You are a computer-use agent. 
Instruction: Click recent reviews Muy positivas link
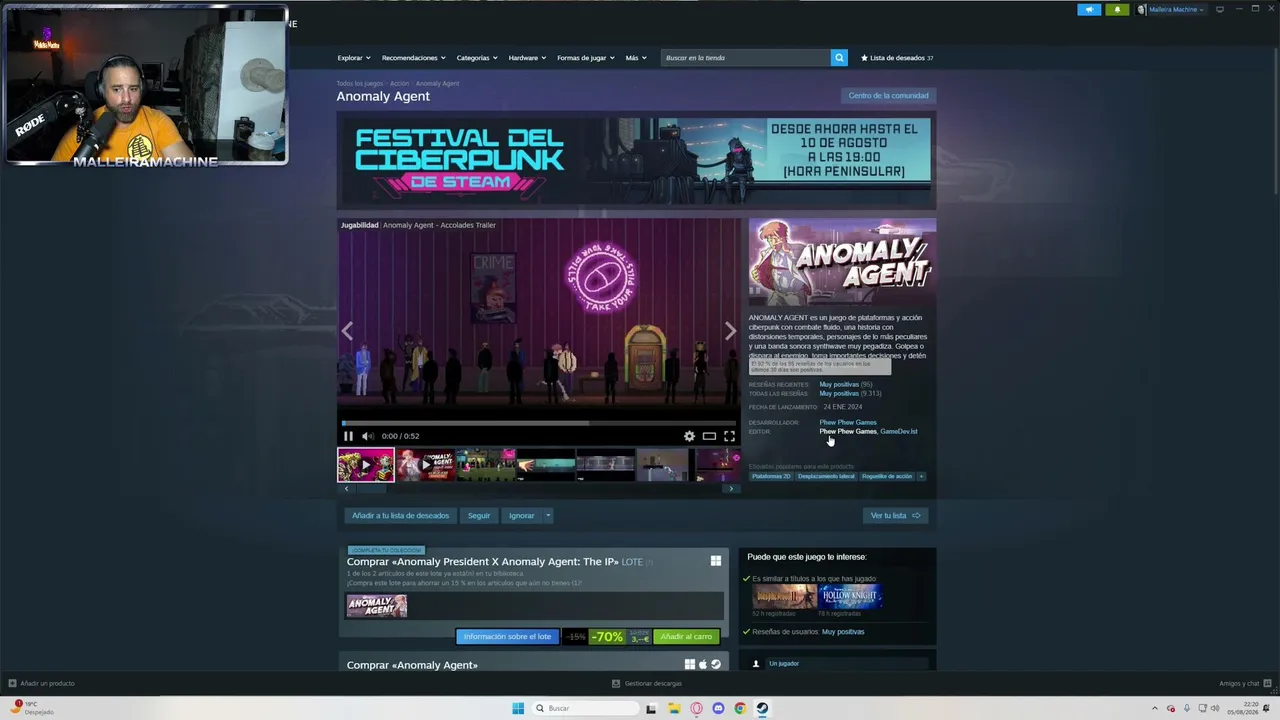point(839,385)
